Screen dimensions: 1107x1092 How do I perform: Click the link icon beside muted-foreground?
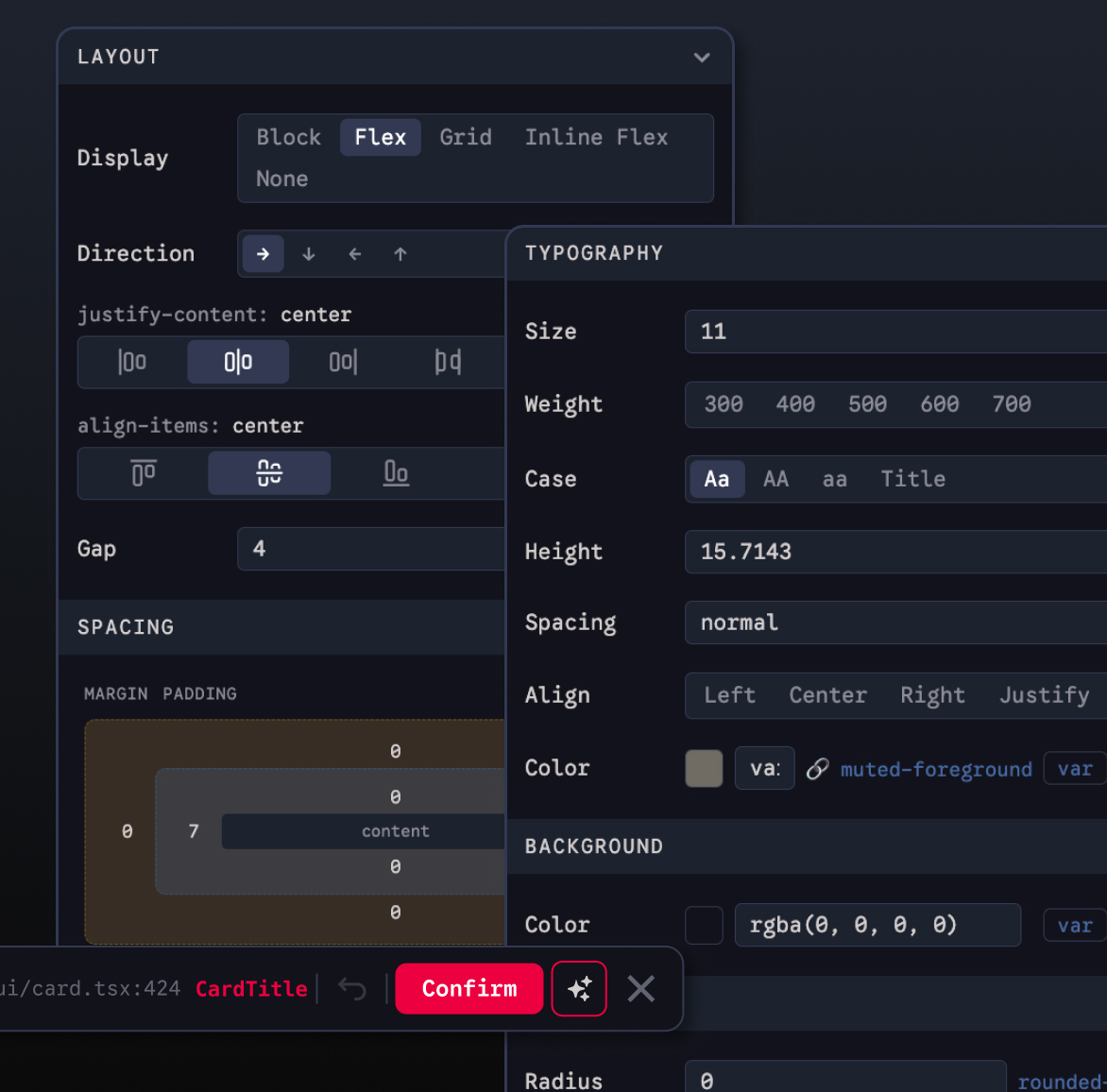coord(818,769)
